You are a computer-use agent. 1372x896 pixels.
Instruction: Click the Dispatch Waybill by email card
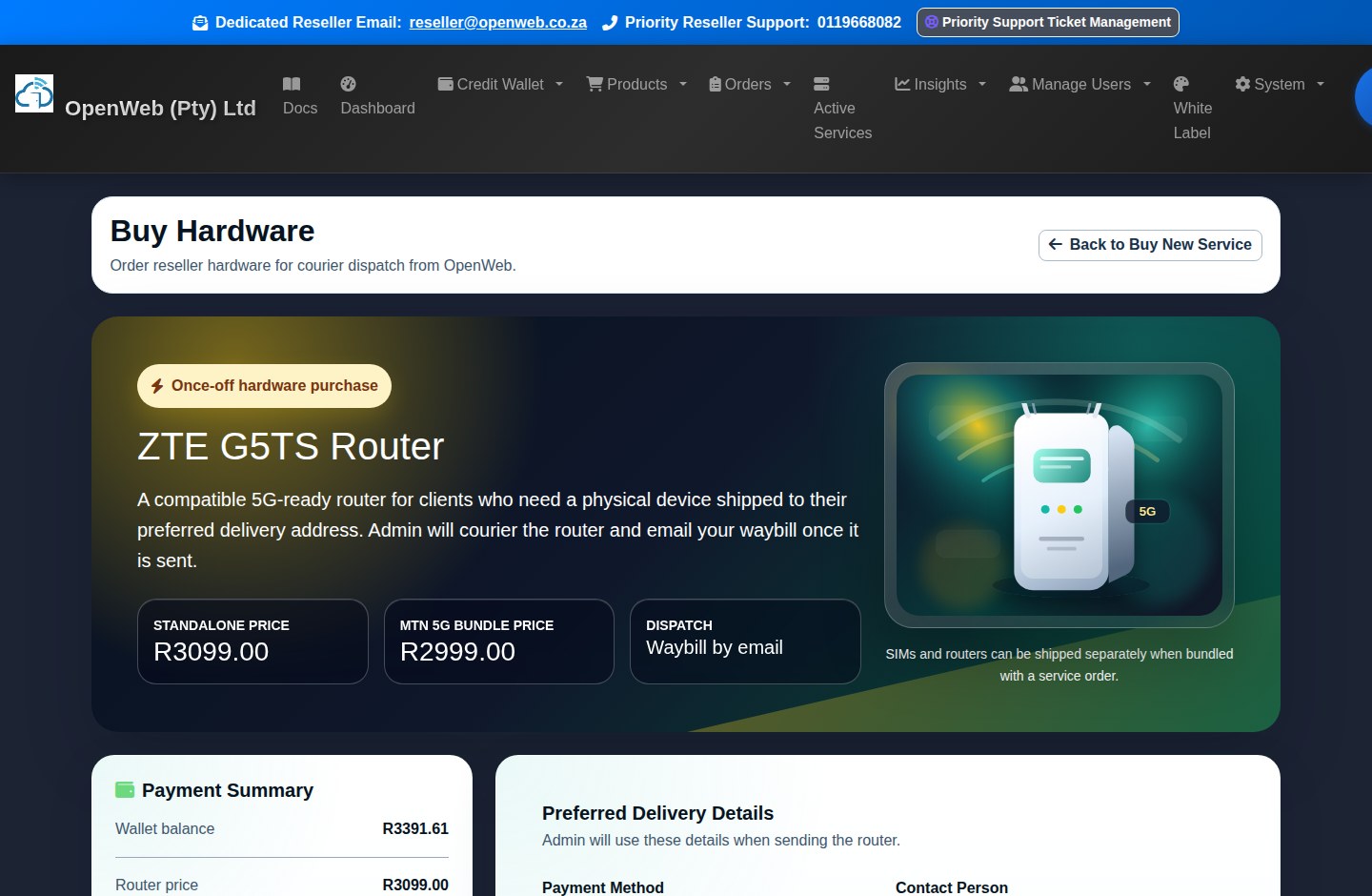click(x=745, y=641)
